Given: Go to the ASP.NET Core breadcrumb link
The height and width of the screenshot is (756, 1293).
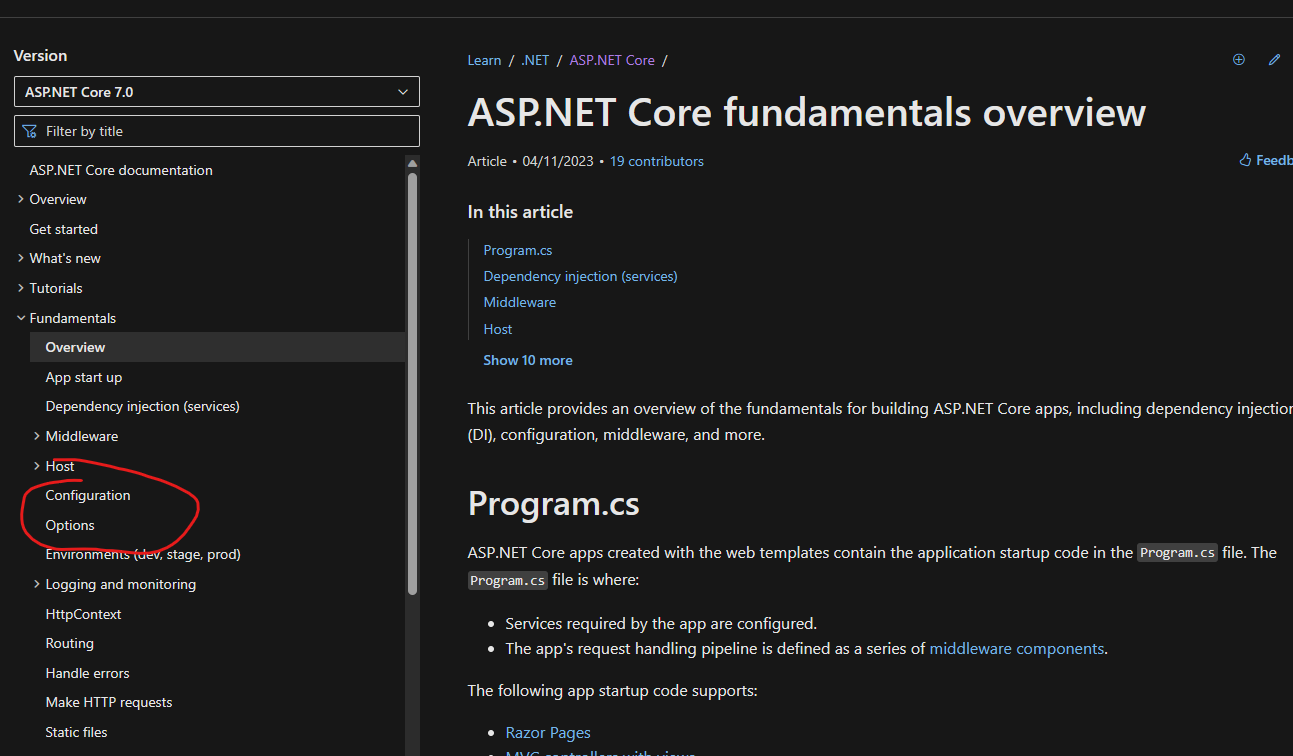Looking at the screenshot, I should pyautogui.click(x=612, y=60).
